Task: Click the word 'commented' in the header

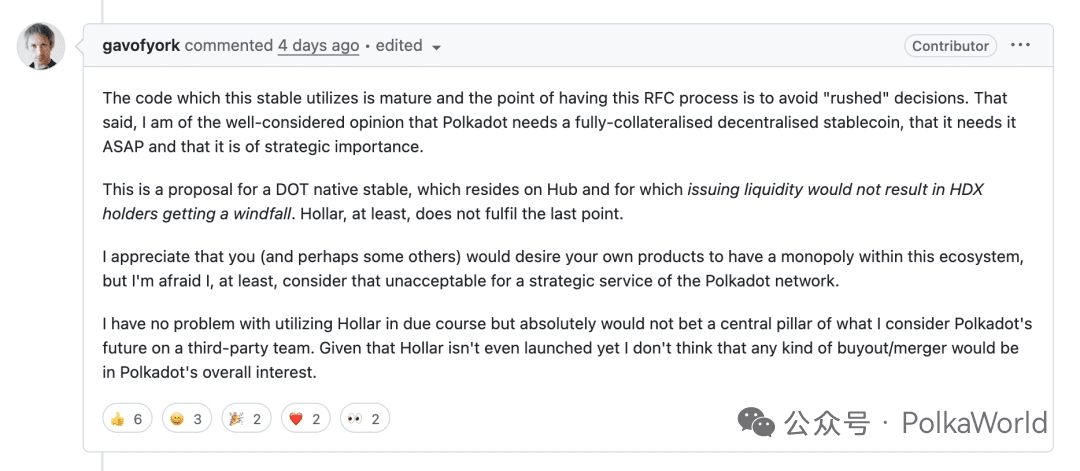Action: click(229, 45)
